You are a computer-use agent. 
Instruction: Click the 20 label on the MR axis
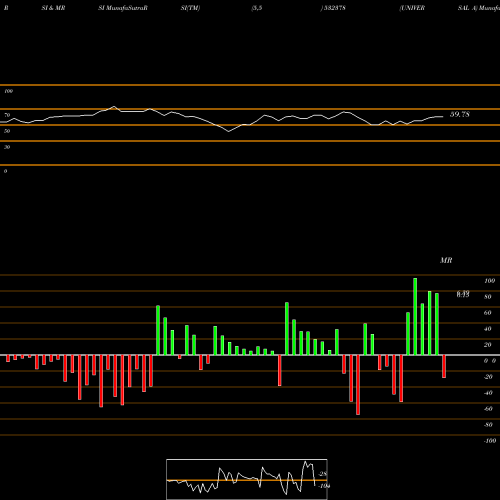[x=488, y=345]
